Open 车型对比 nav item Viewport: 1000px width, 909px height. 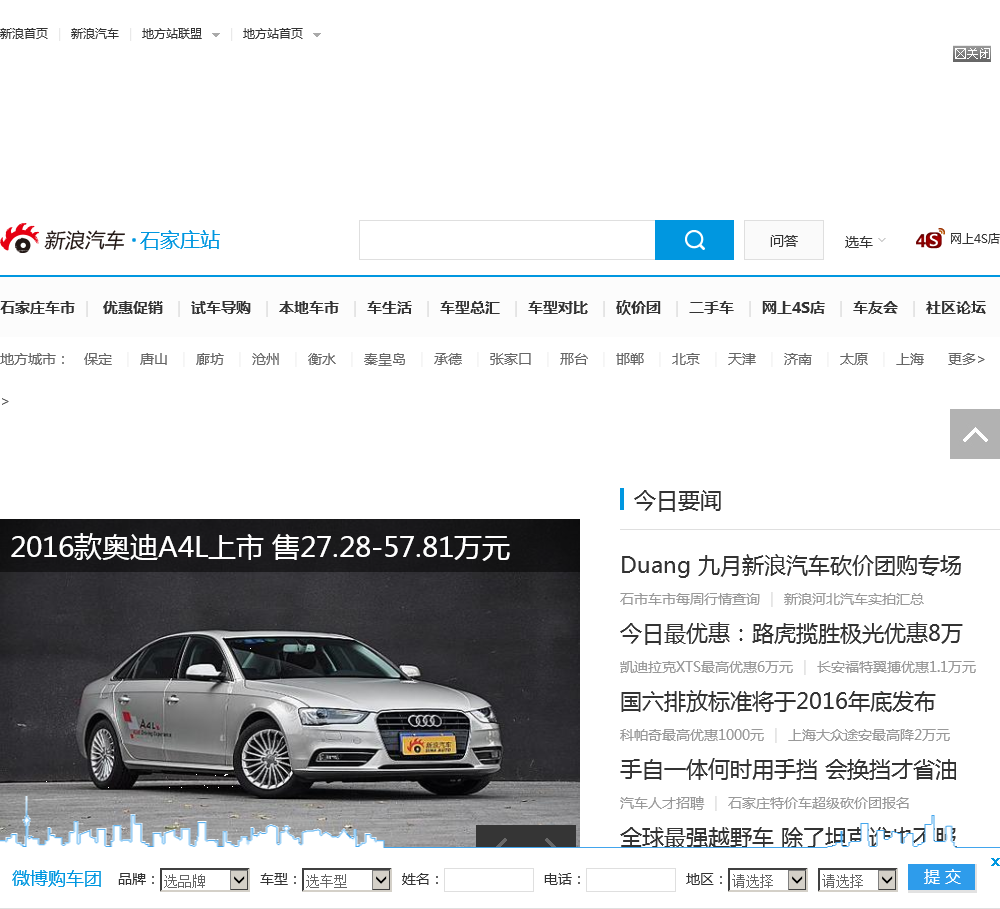point(558,308)
